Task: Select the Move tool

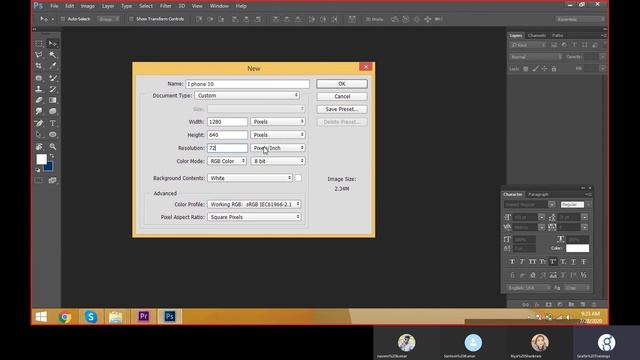Action: pos(53,44)
